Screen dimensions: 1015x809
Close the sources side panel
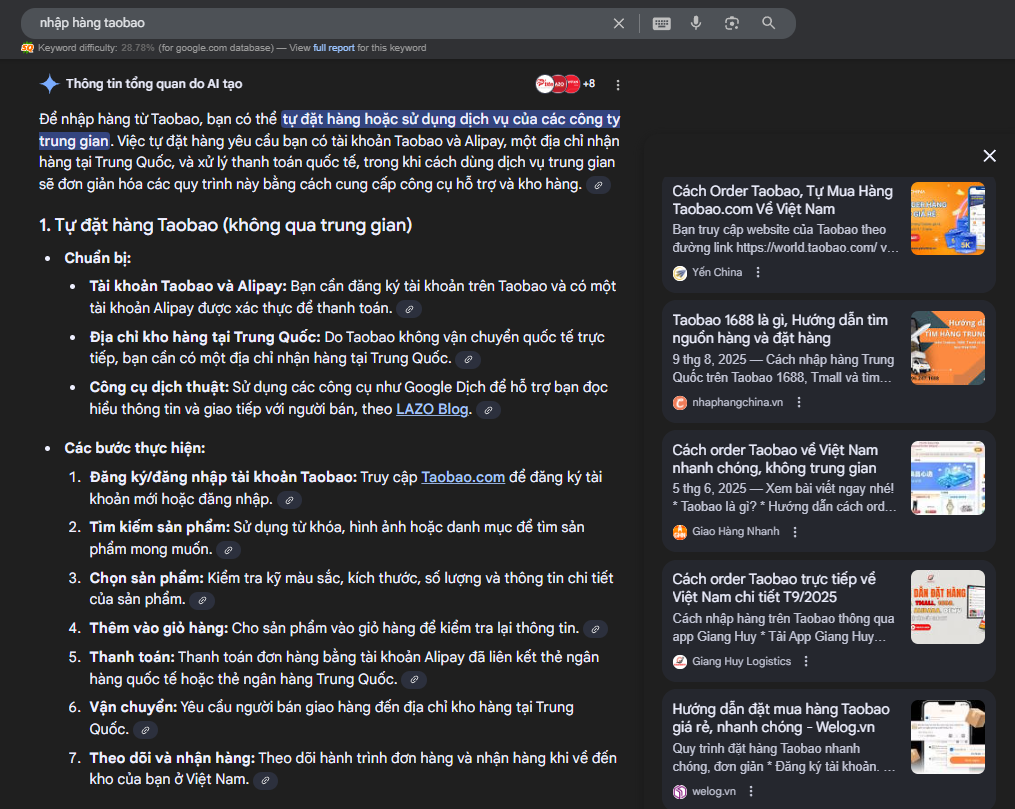(989, 156)
